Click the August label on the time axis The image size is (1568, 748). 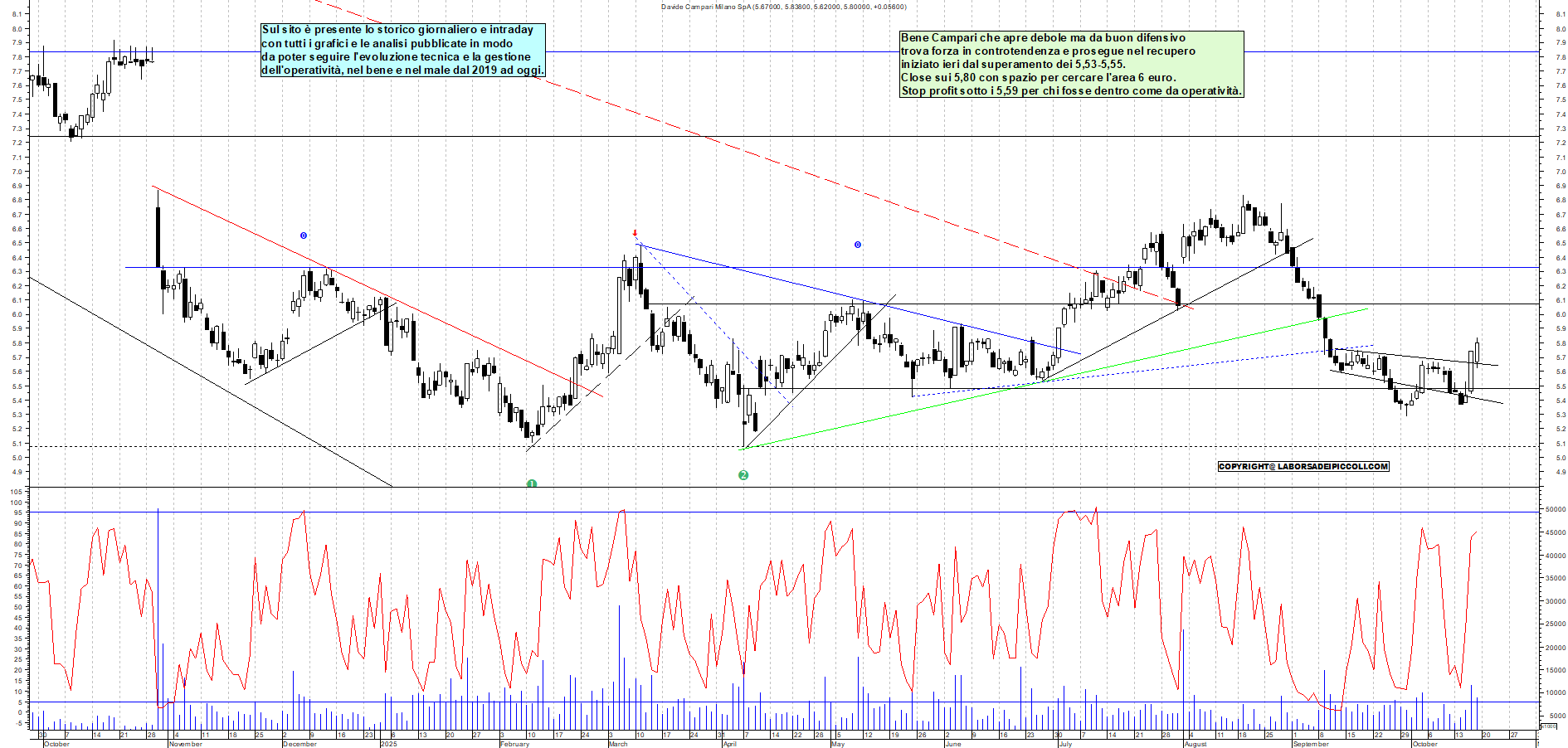click(x=1195, y=744)
